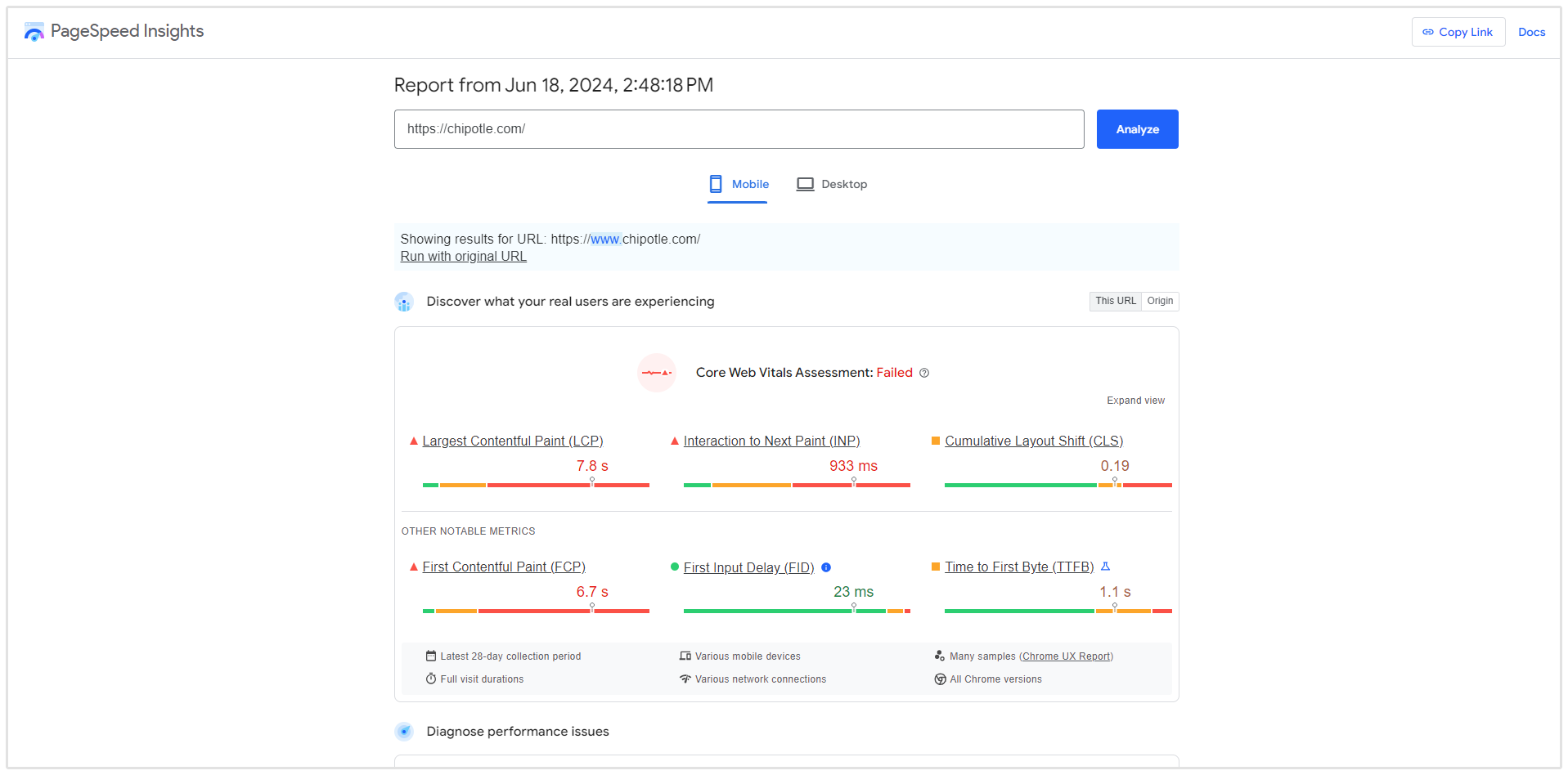Click Run with original URL link
This screenshot has height=775, width=1568.
(x=463, y=257)
